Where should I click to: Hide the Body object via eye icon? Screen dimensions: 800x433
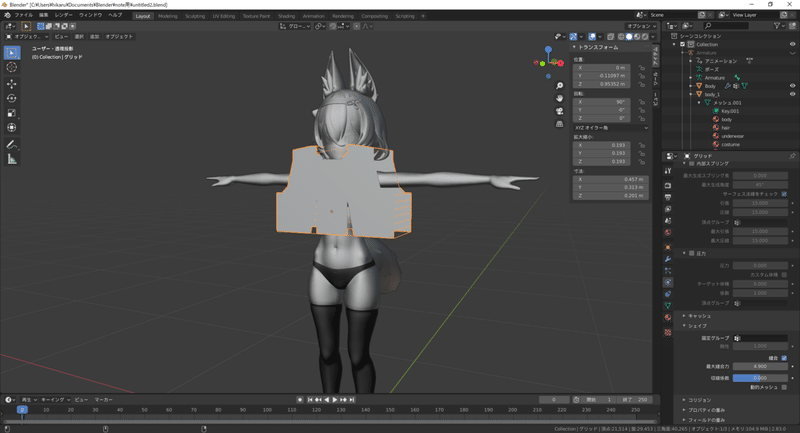pos(792,86)
